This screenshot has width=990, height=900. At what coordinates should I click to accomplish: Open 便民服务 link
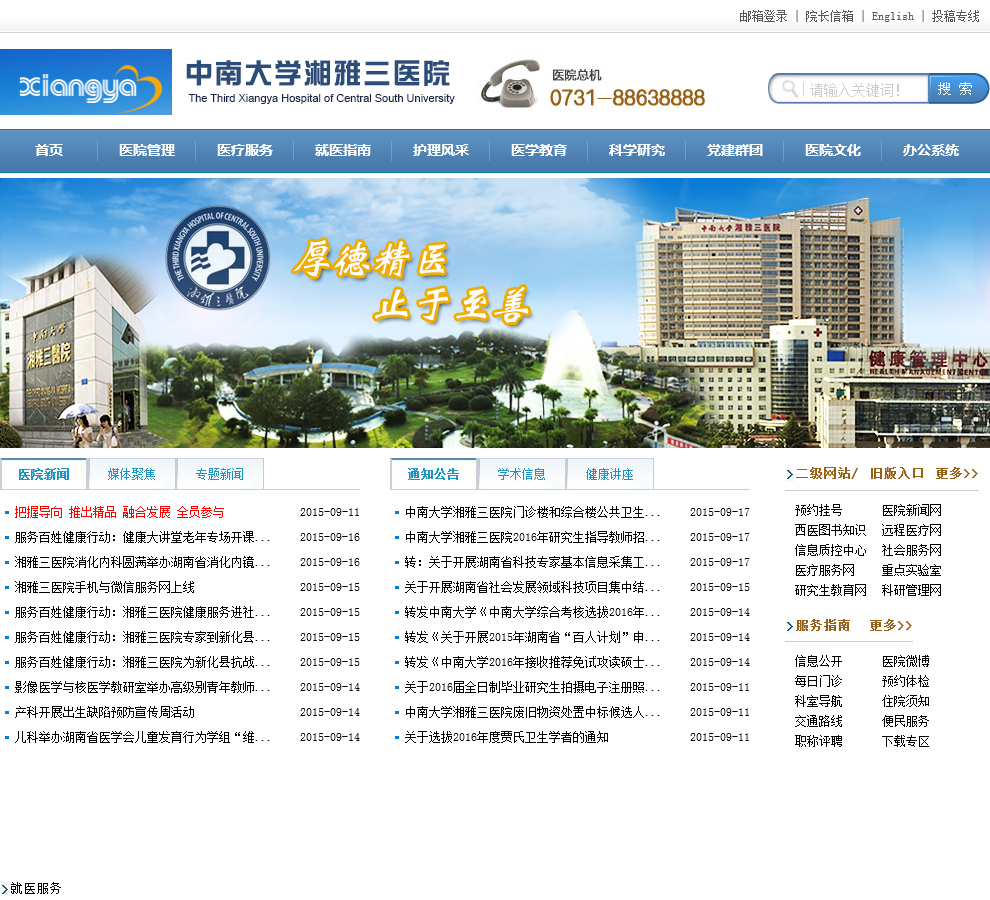point(905,722)
